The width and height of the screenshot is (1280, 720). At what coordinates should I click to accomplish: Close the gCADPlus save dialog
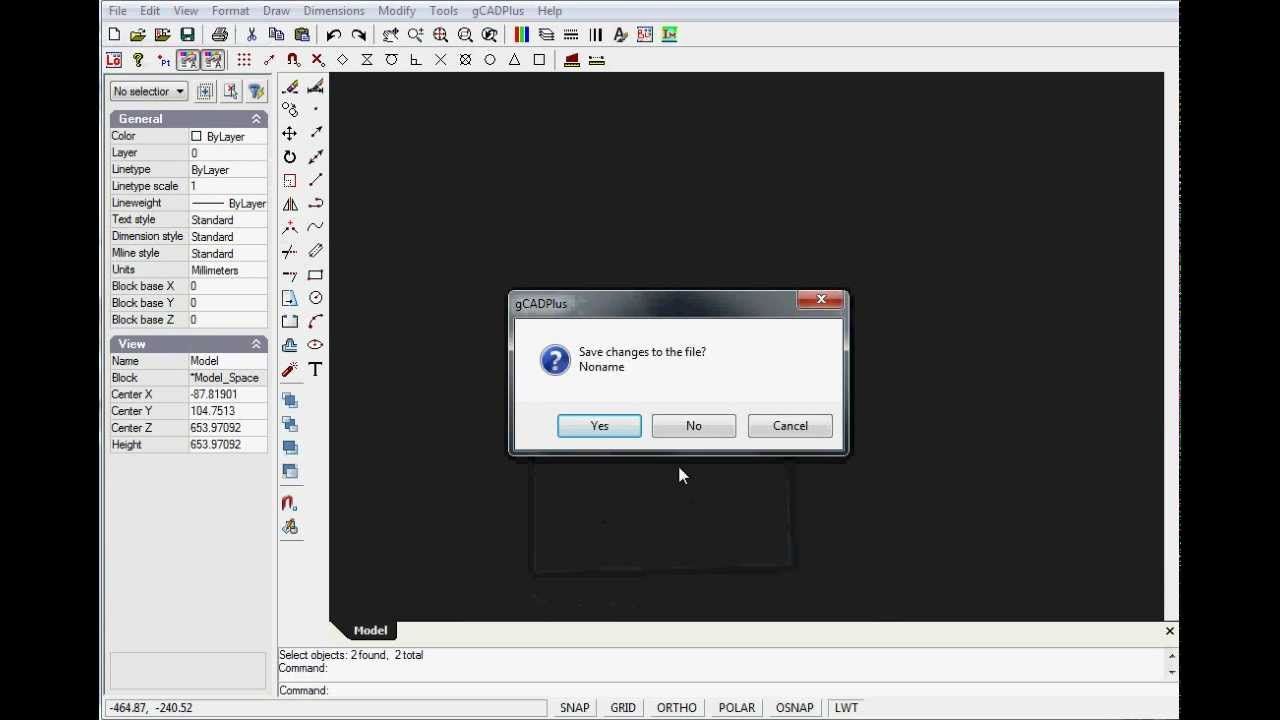pos(821,300)
